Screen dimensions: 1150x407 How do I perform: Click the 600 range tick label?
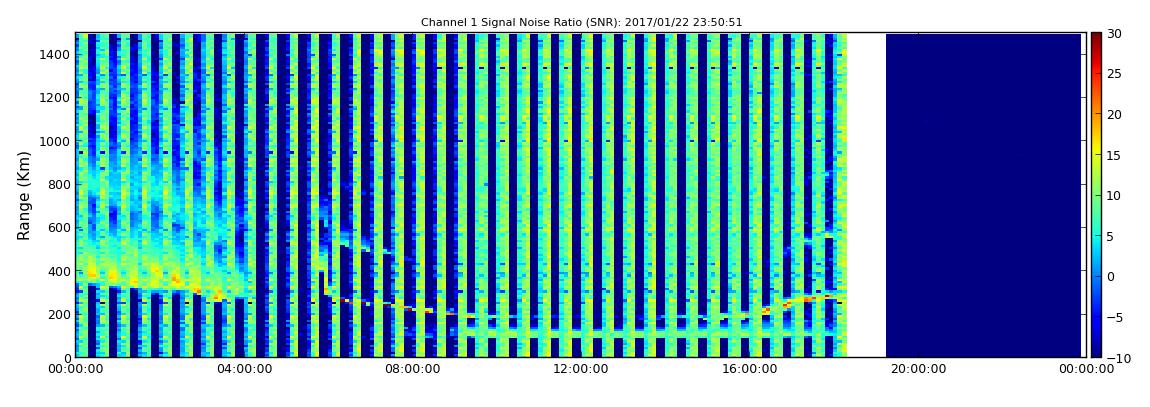[59, 227]
